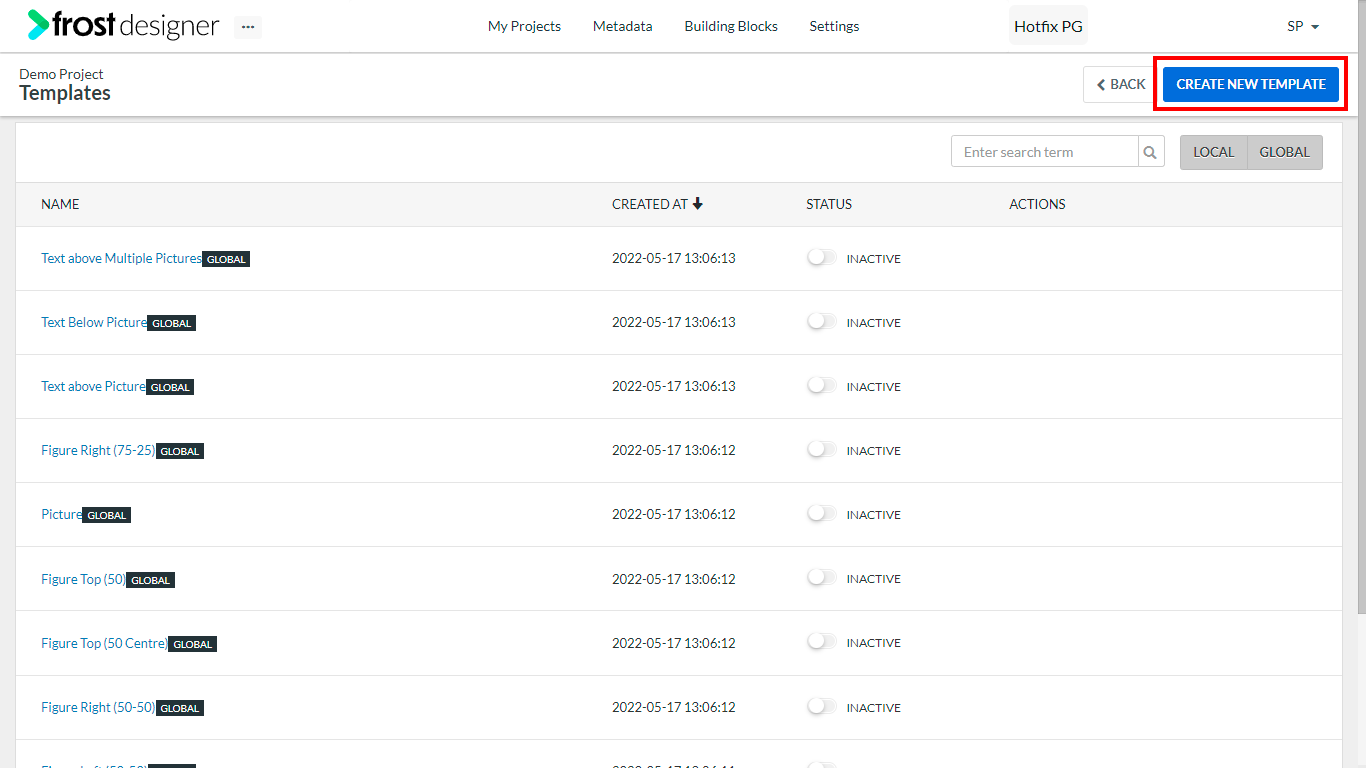Focus the Enter search term field
This screenshot has width=1366, height=768.
coord(1044,152)
